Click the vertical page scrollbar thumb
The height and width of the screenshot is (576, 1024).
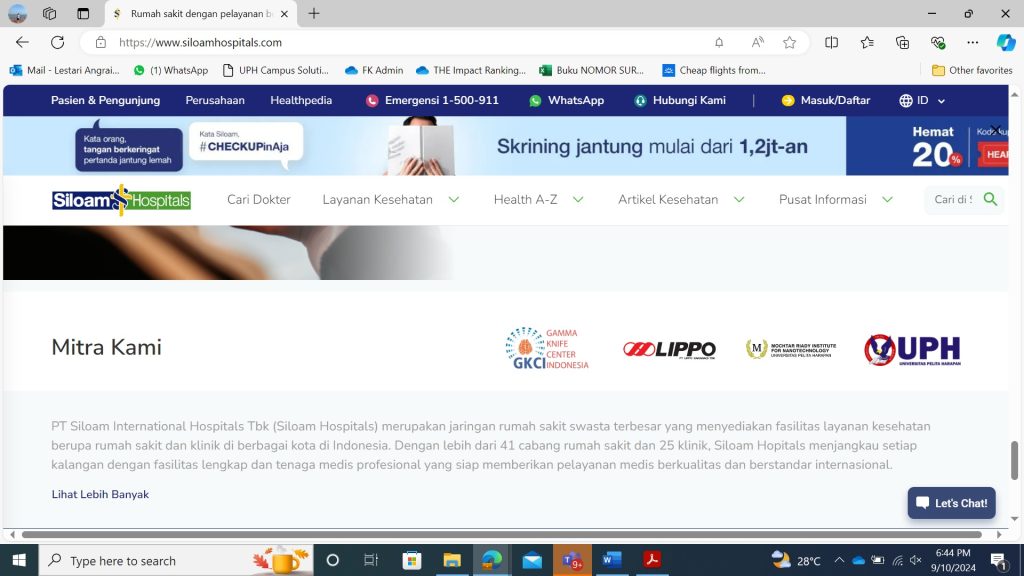[1014, 460]
